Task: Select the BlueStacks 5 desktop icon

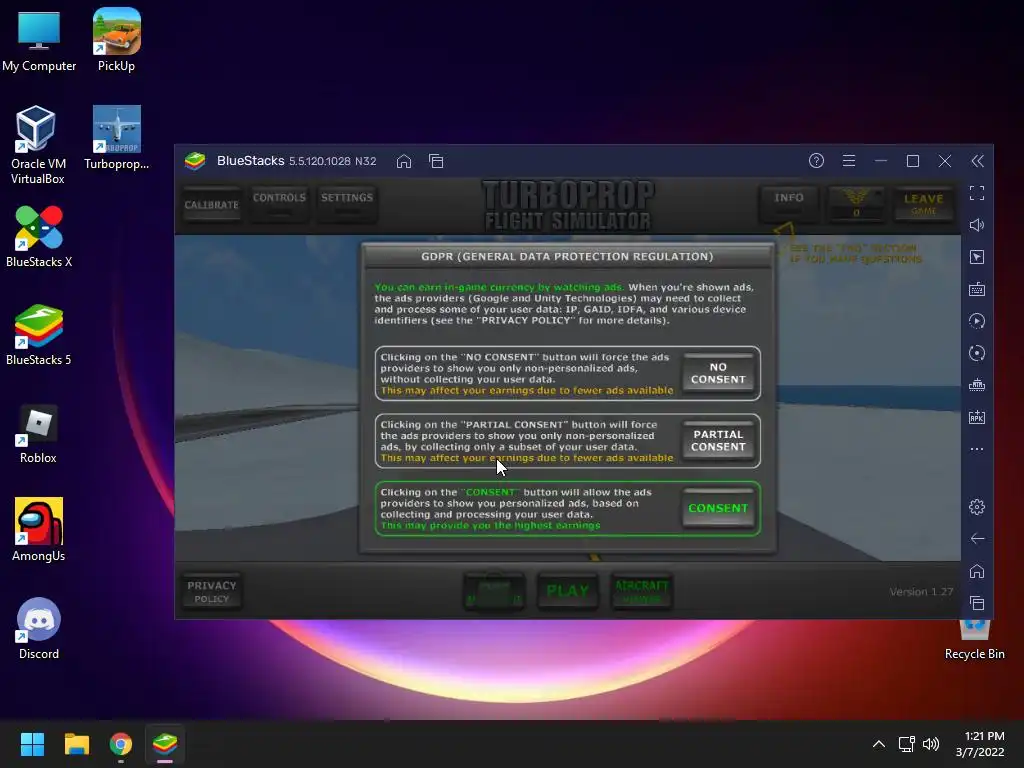Action: point(39,334)
